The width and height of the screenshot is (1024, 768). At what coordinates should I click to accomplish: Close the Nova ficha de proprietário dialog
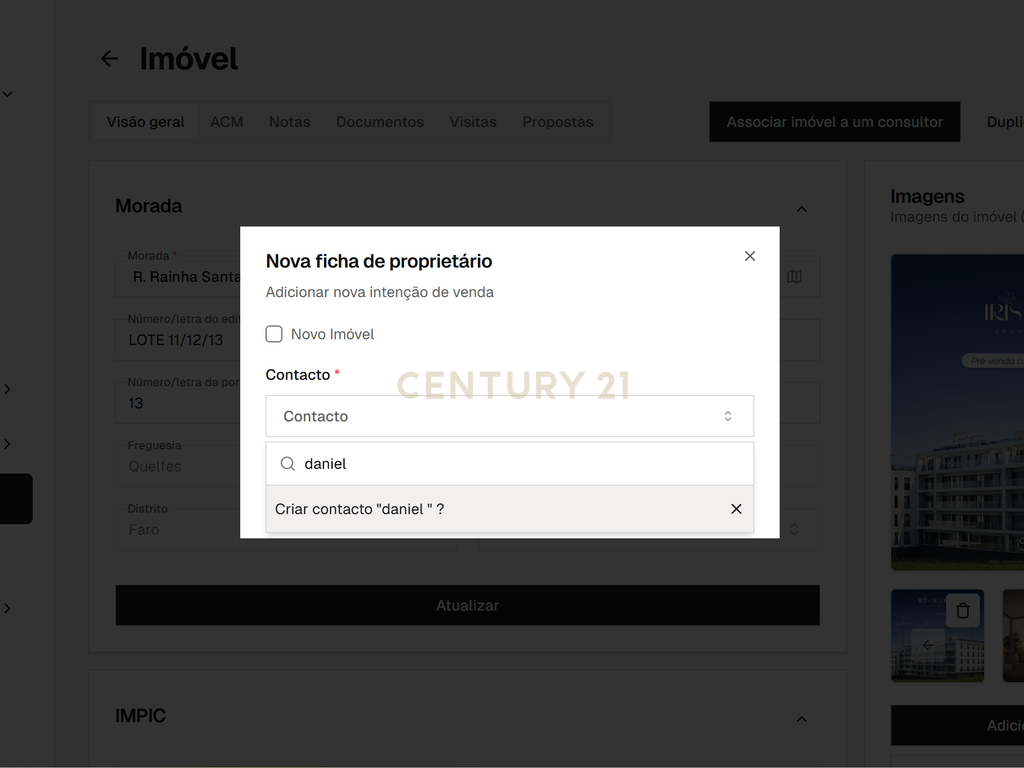coord(750,256)
